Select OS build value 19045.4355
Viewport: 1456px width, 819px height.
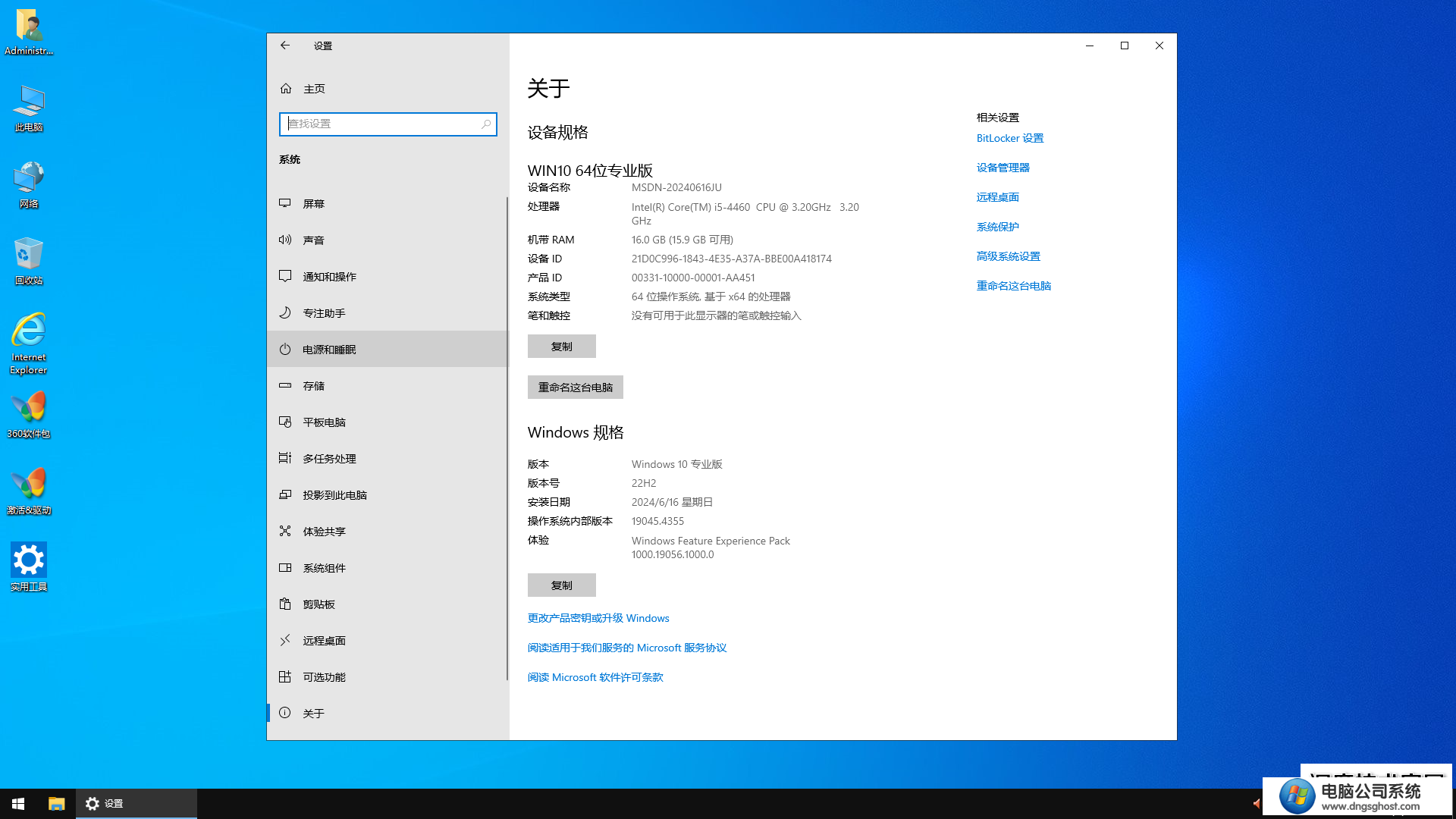[657, 521]
